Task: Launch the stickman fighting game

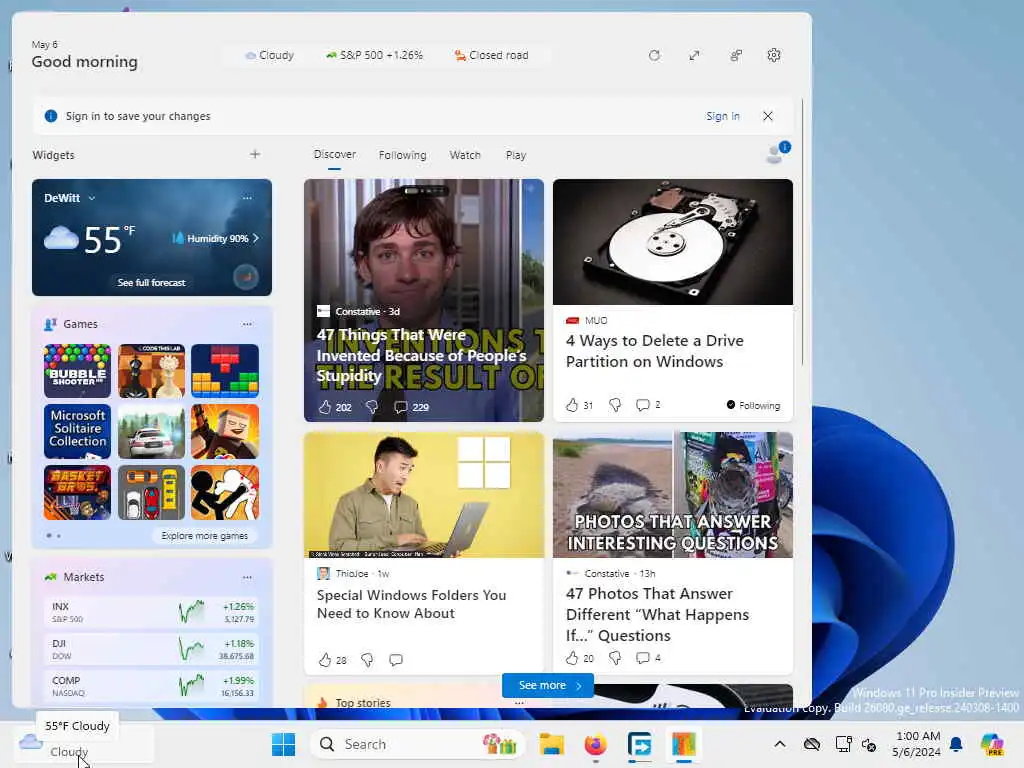Action: [225, 492]
